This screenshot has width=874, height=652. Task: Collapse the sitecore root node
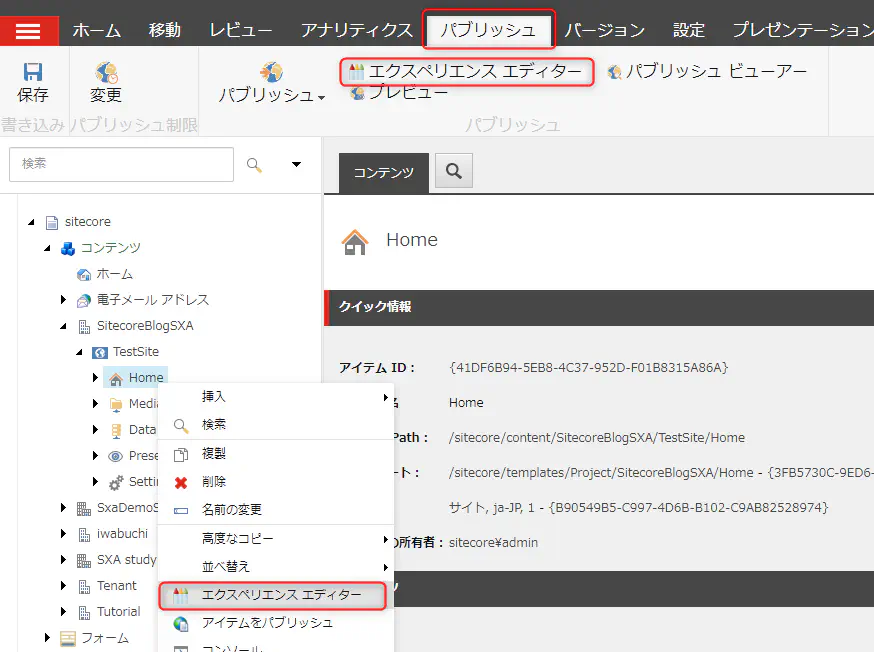(x=31, y=222)
